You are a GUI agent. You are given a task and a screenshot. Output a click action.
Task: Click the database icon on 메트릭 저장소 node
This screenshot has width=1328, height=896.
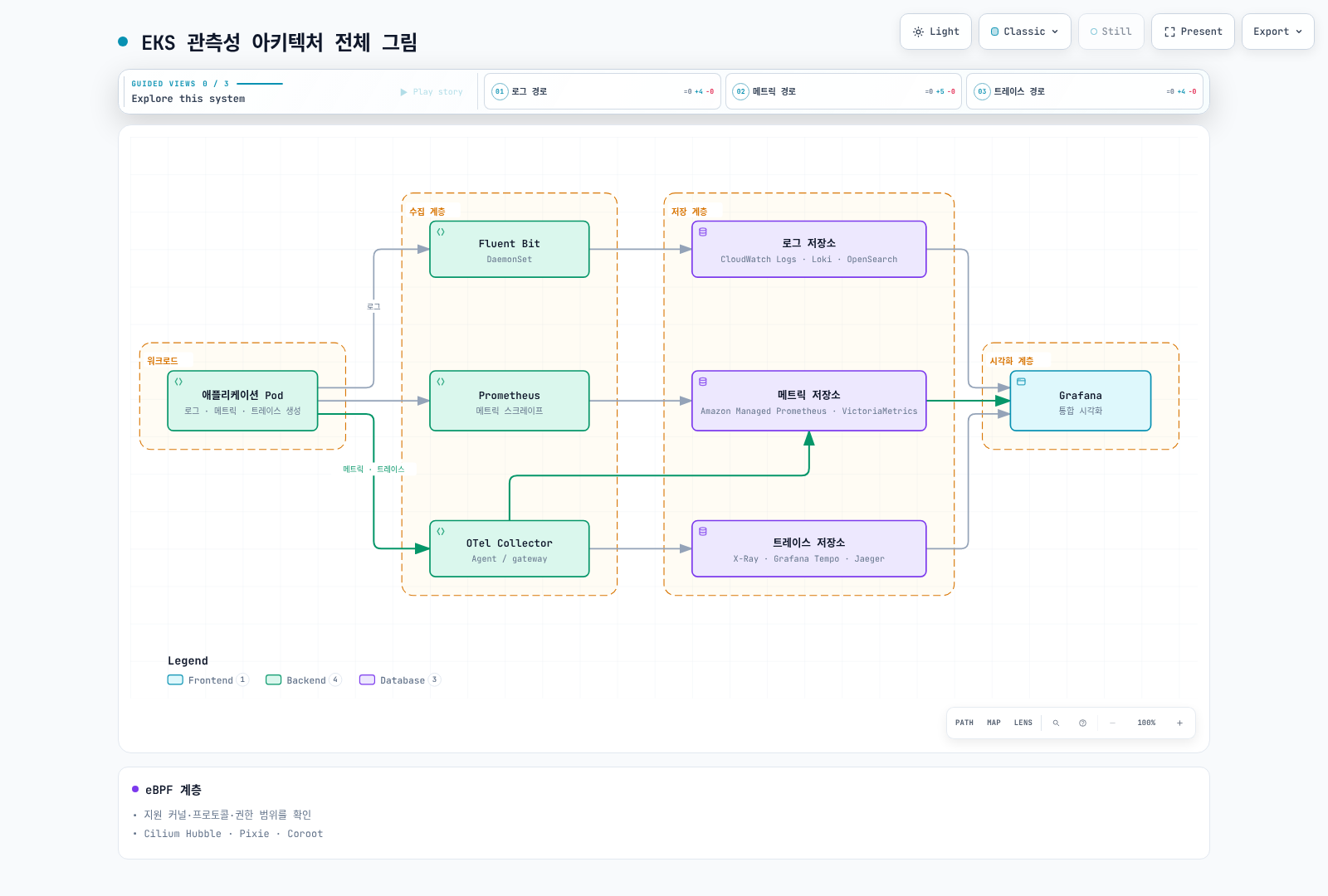(703, 382)
